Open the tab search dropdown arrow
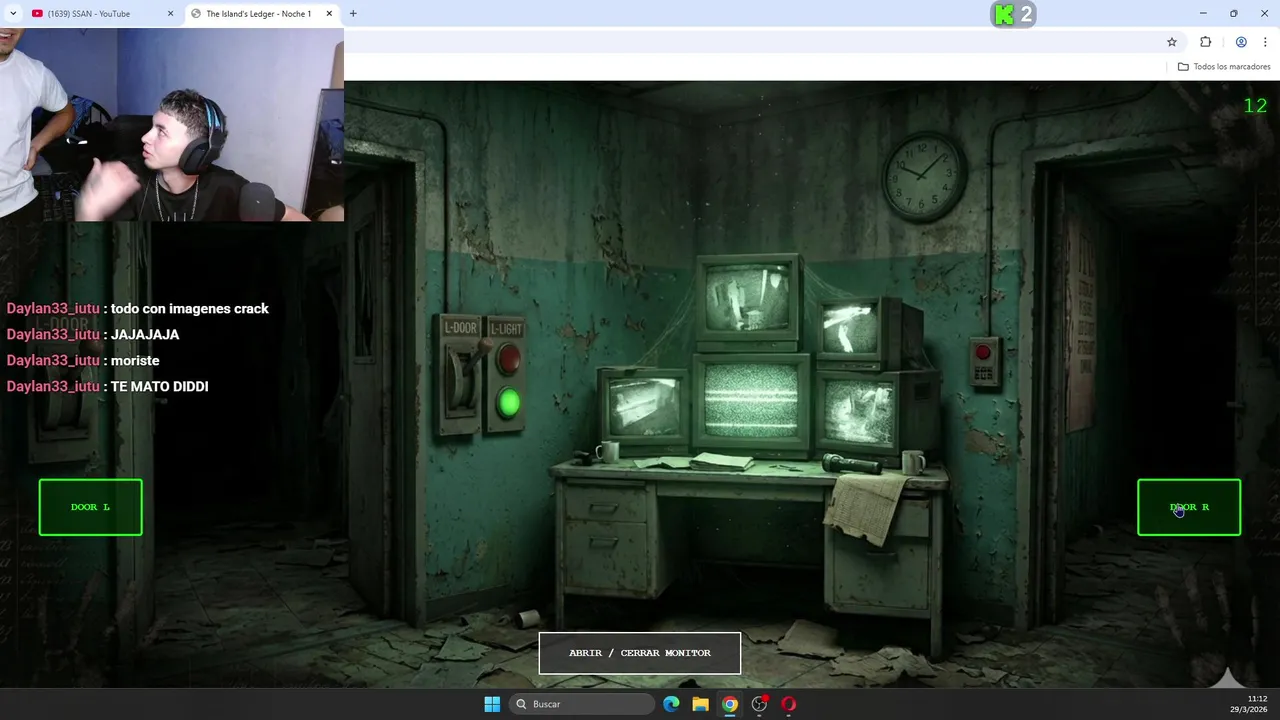This screenshot has height=720, width=1280. point(13,14)
